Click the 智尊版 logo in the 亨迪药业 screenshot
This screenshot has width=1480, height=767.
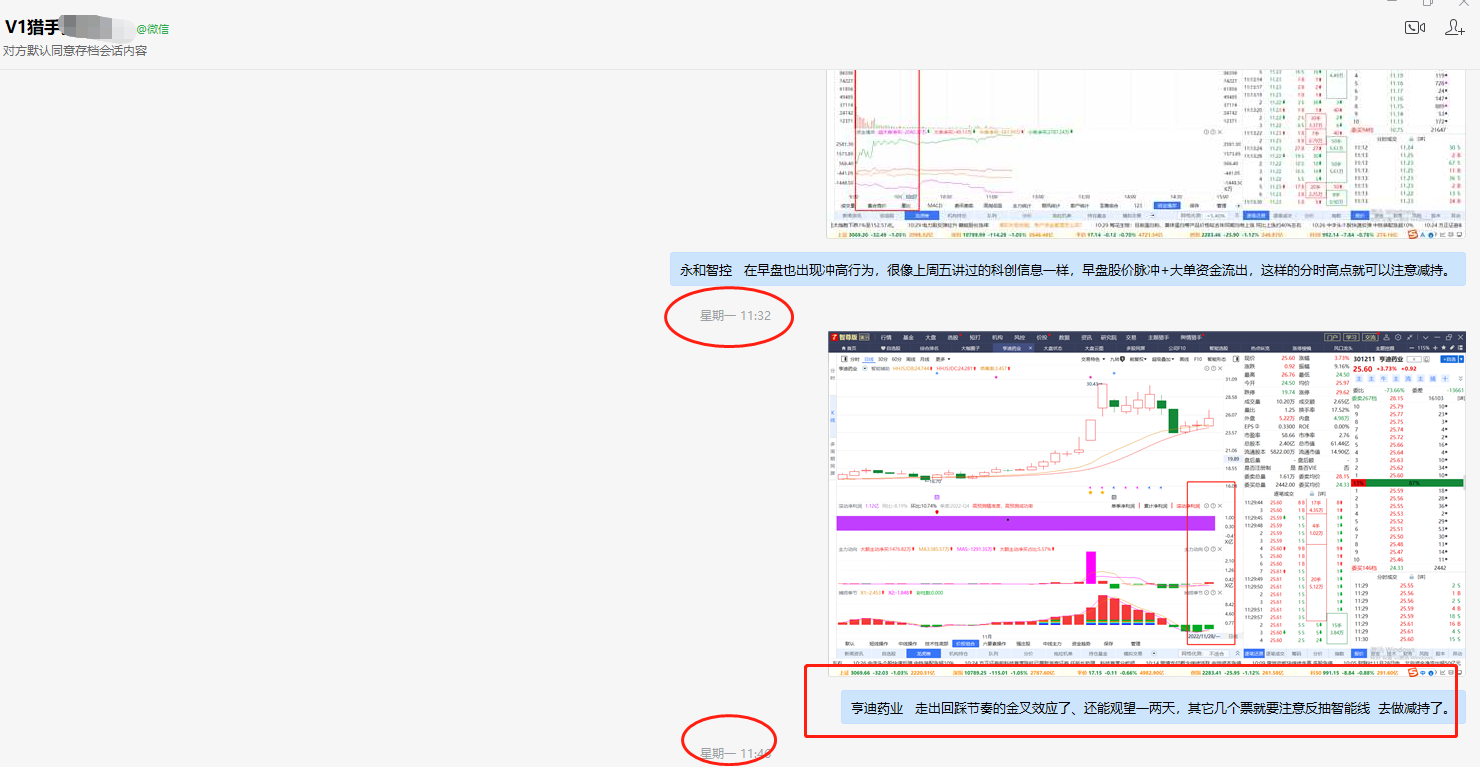[x=849, y=337]
